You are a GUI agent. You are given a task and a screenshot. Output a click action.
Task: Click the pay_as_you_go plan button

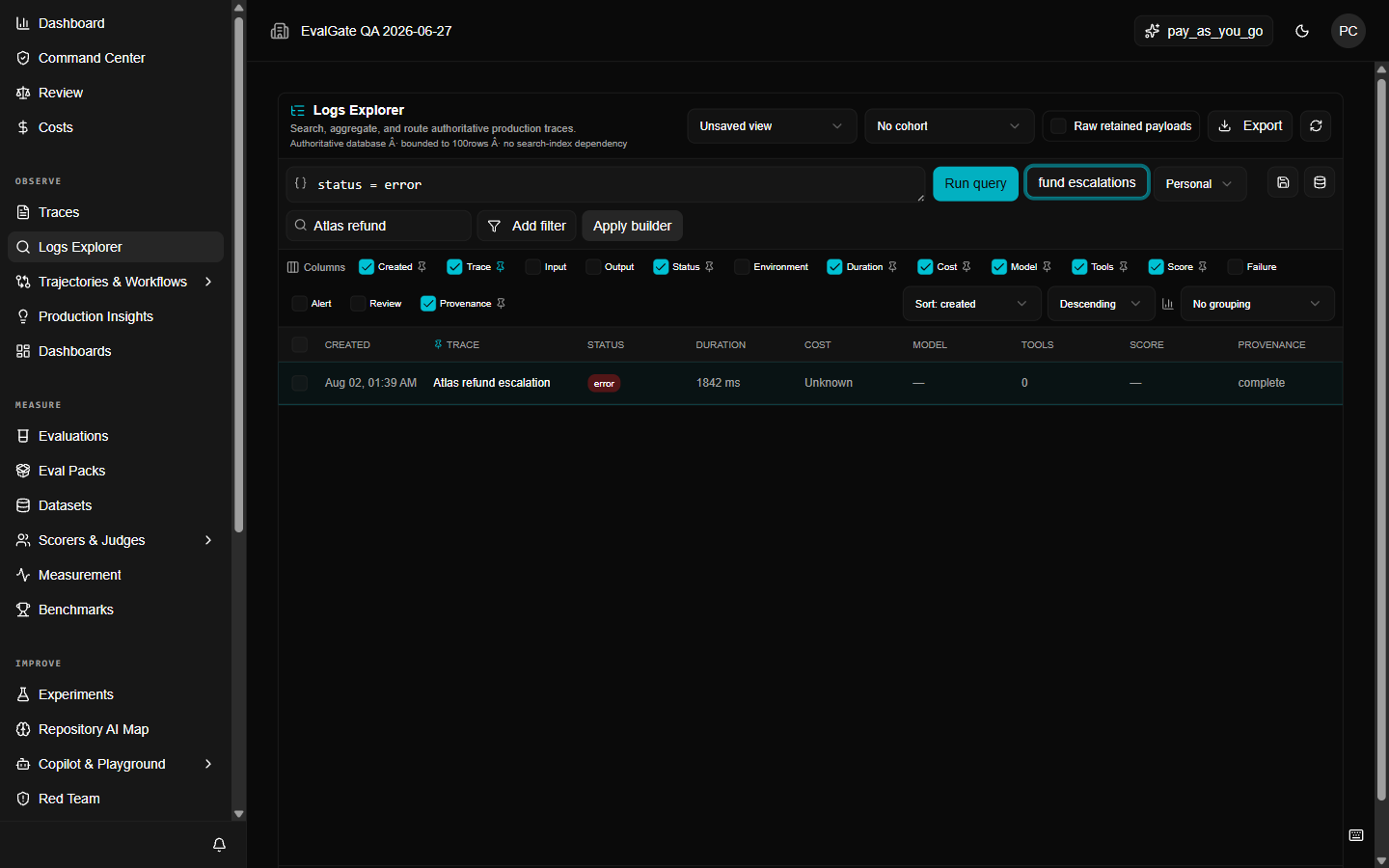(x=1204, y=31)
